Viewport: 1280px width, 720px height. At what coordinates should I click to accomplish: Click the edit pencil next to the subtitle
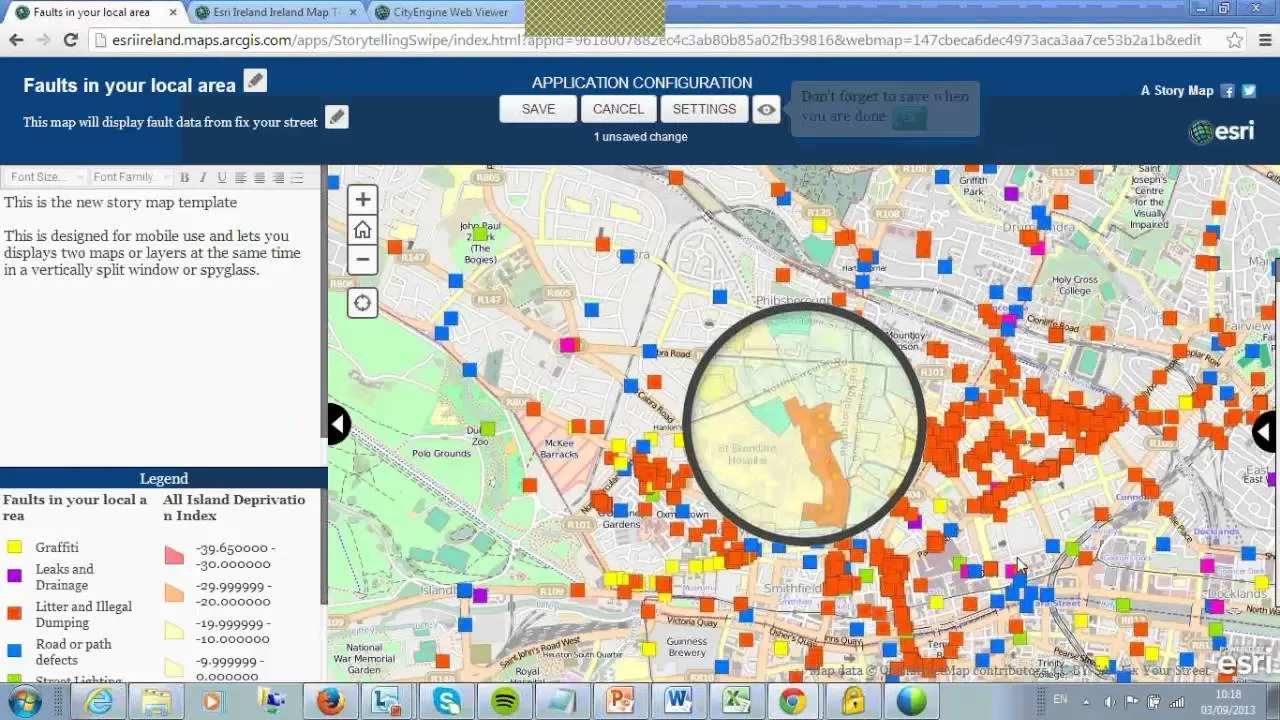click(337, 117)
